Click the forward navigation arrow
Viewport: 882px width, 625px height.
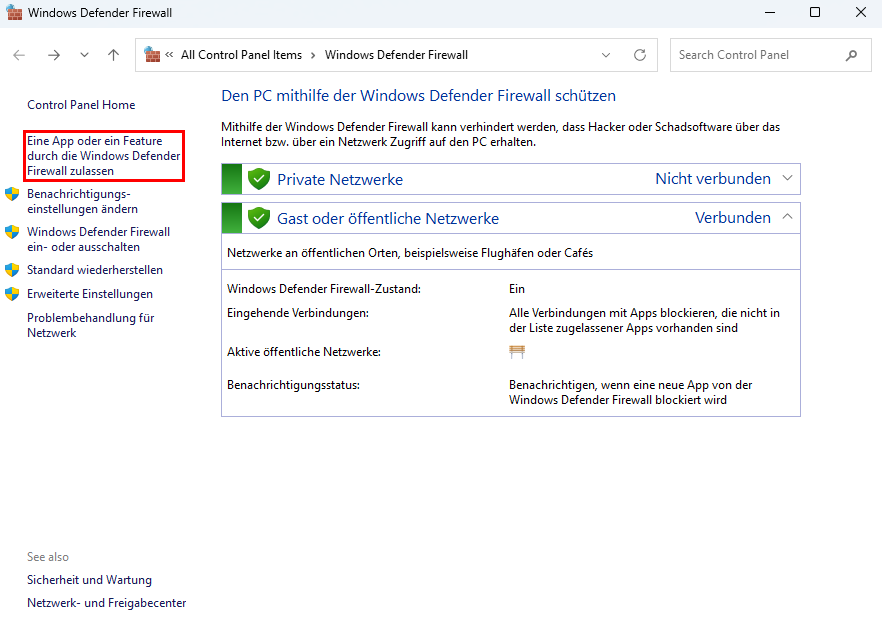(x=53, y=55)
